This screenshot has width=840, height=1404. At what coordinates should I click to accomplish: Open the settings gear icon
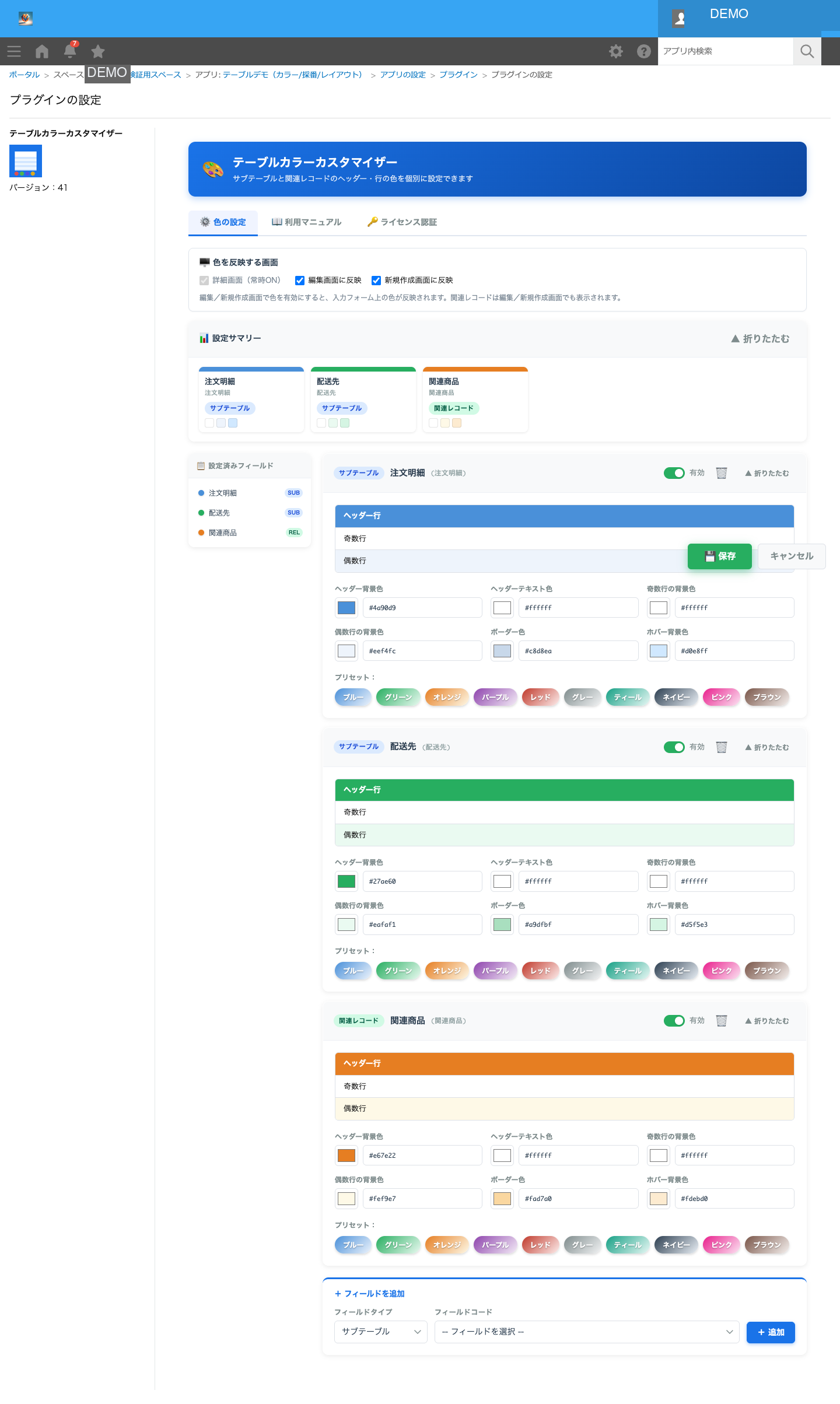616,51
